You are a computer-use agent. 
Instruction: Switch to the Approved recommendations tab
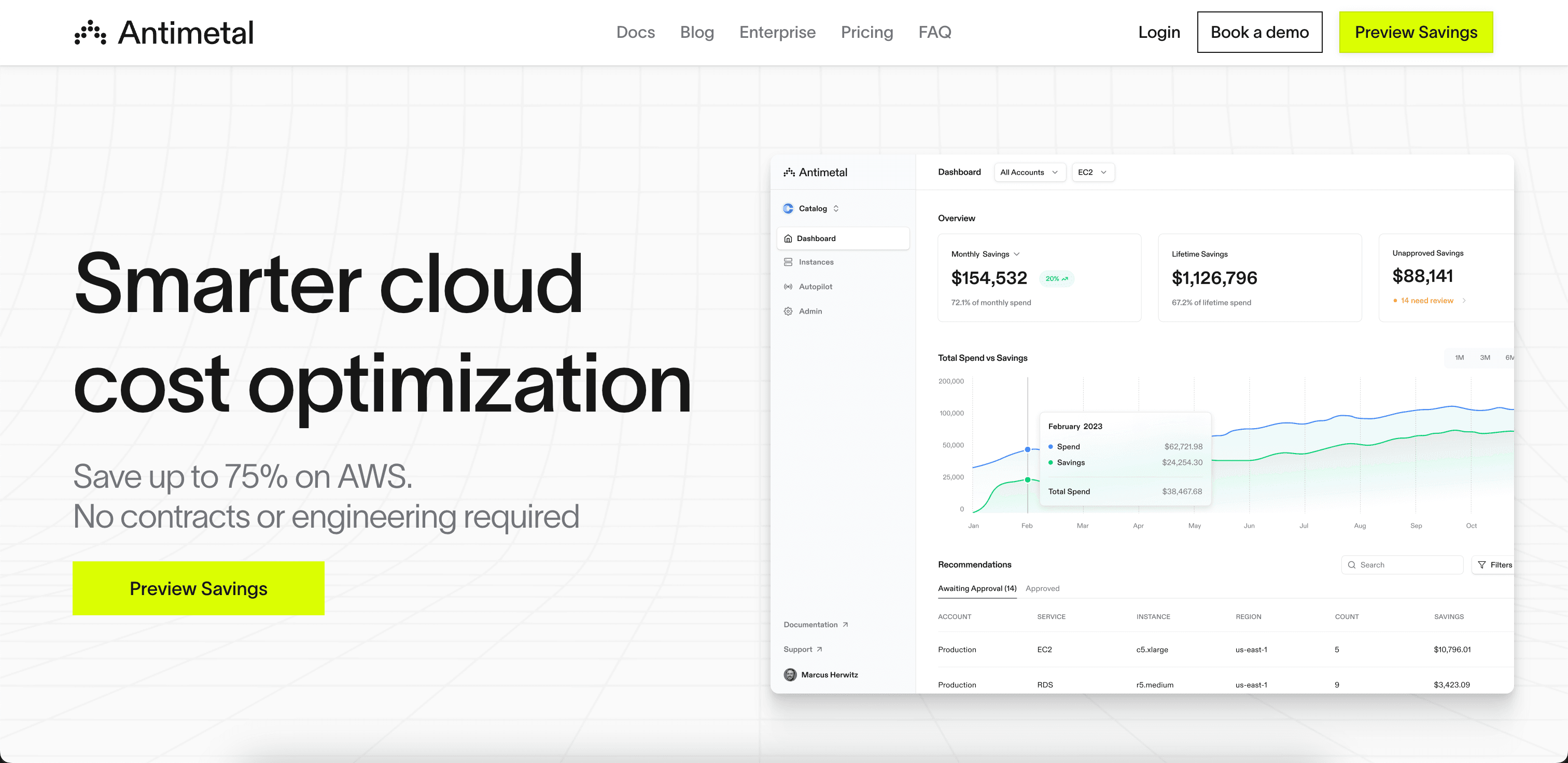point(1042,588)
